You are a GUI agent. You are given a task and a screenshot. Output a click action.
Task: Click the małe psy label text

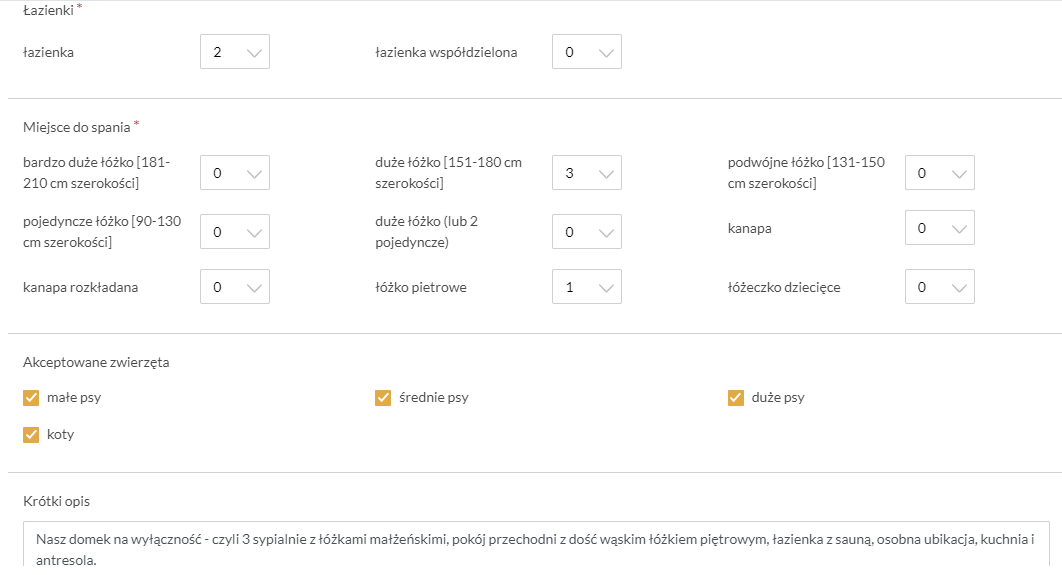(x=74, y=398)
